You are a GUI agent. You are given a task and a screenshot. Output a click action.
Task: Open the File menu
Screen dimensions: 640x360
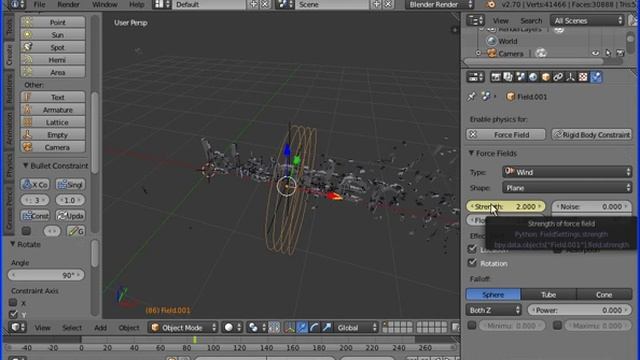click(40, 4)
